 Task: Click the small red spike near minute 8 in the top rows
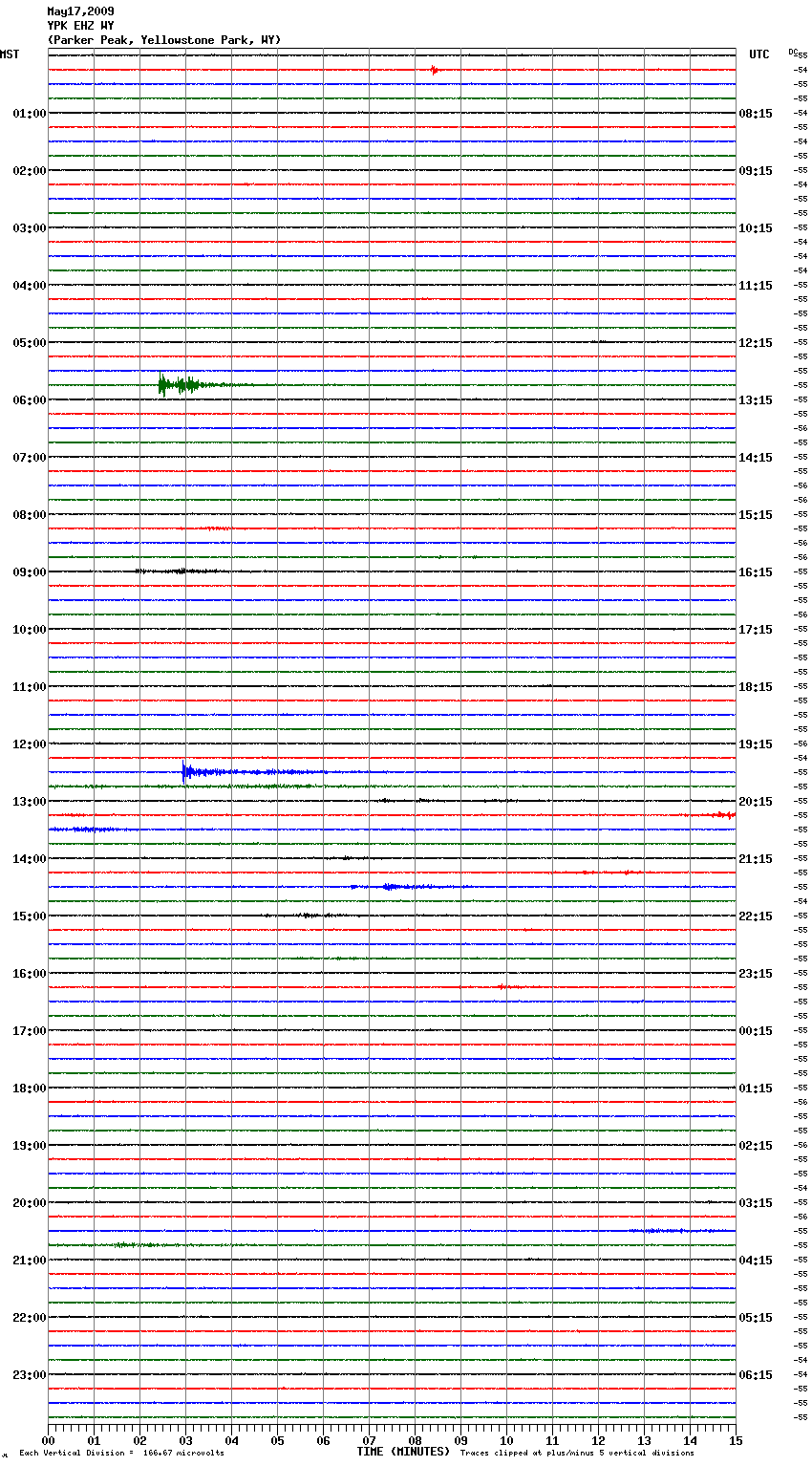434,70
